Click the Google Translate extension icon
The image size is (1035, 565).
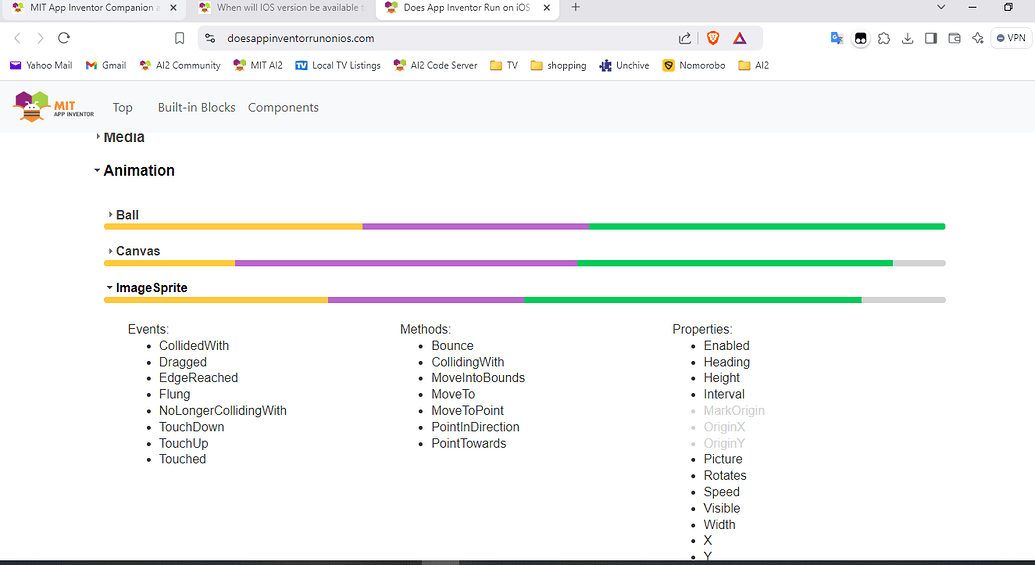(x=837, y=38)
